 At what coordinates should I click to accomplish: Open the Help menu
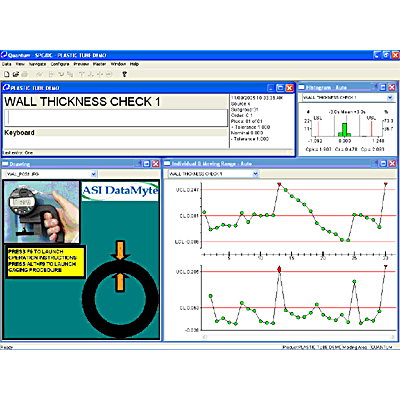click(x=134, y=64)
